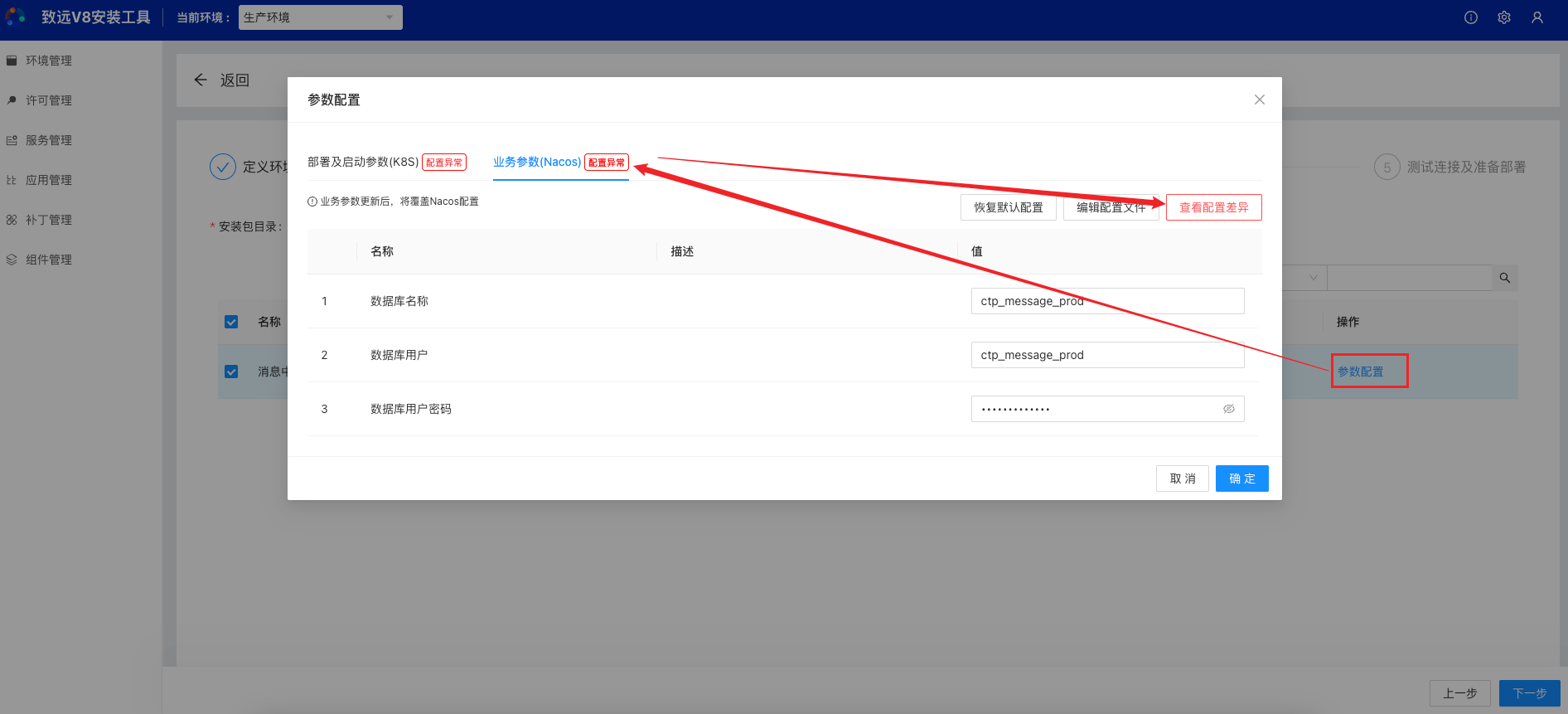Click step 5 circle 测试连接及准备部署

(1387, 167)
